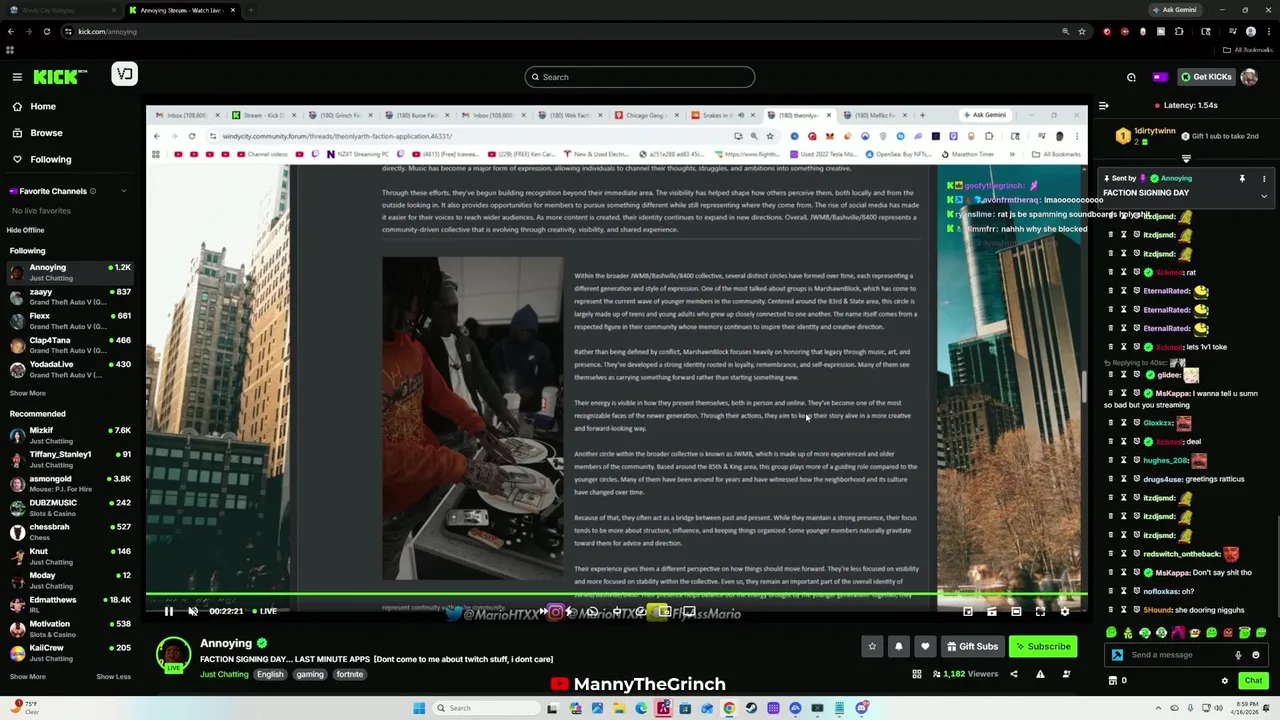Reload the kick.com page
1280x720 pixels.
coord(46,31)
